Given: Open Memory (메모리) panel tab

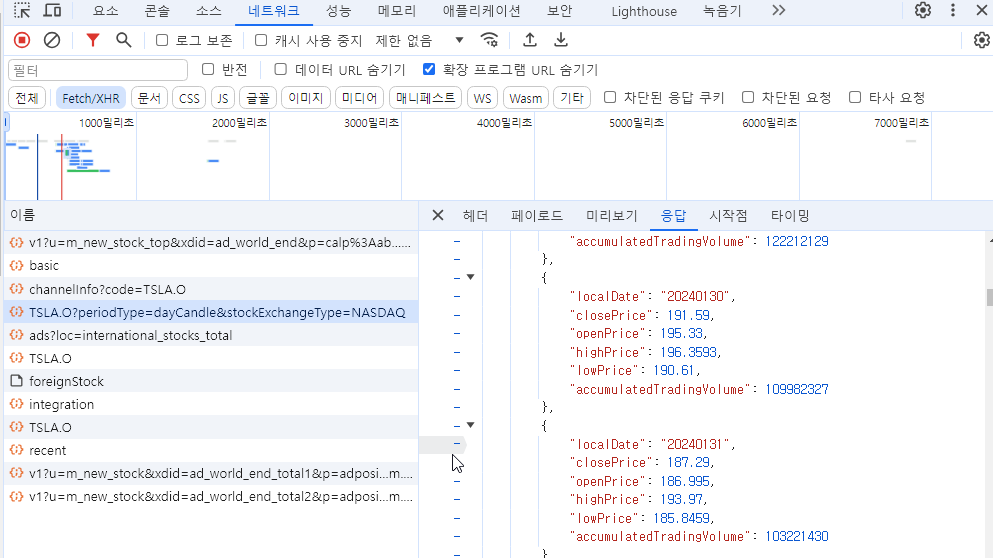Looking at the screenshot, I should click(x=397, y=11).
